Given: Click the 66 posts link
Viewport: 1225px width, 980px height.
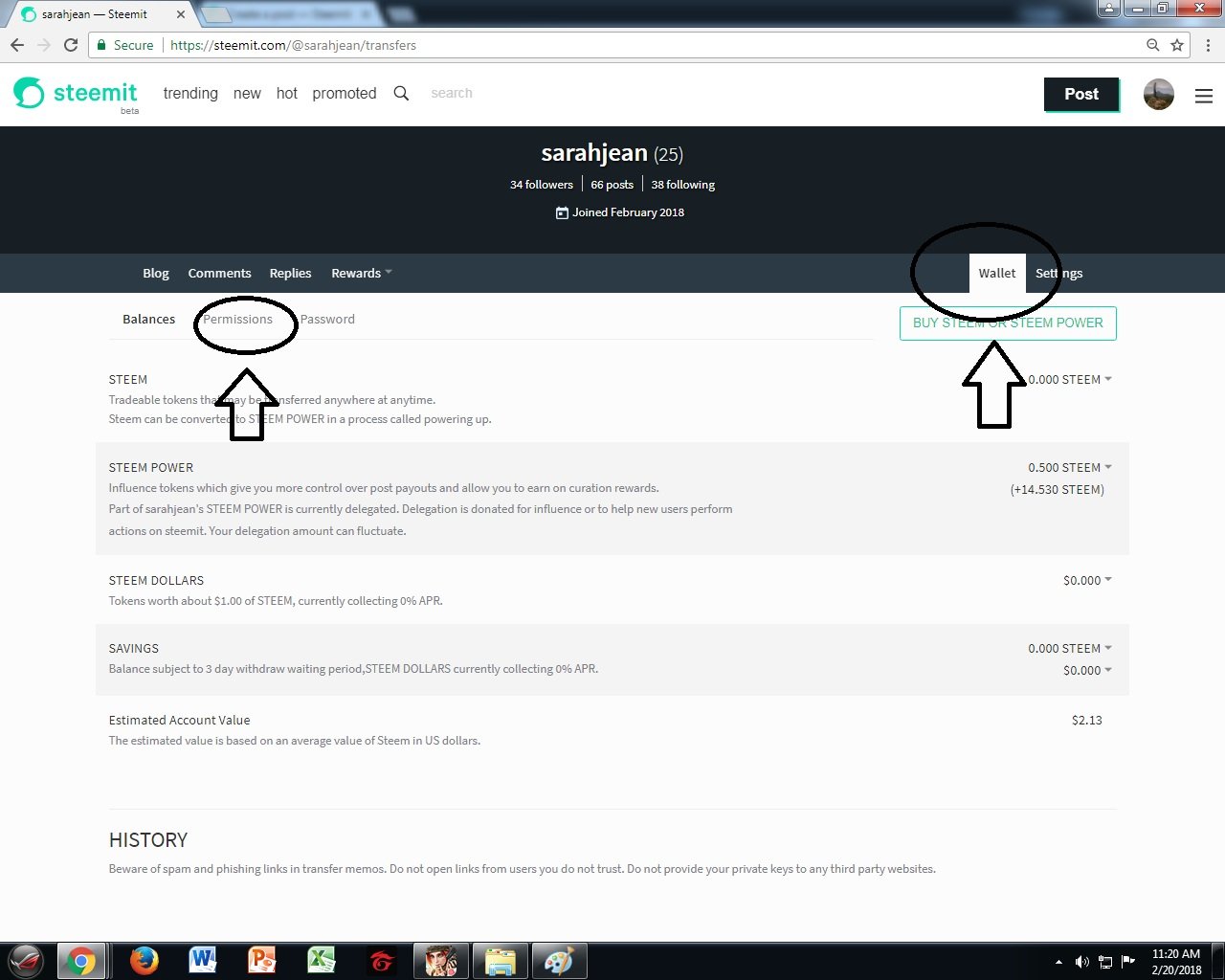Looking at the screenshot, I should coord(612,185).
